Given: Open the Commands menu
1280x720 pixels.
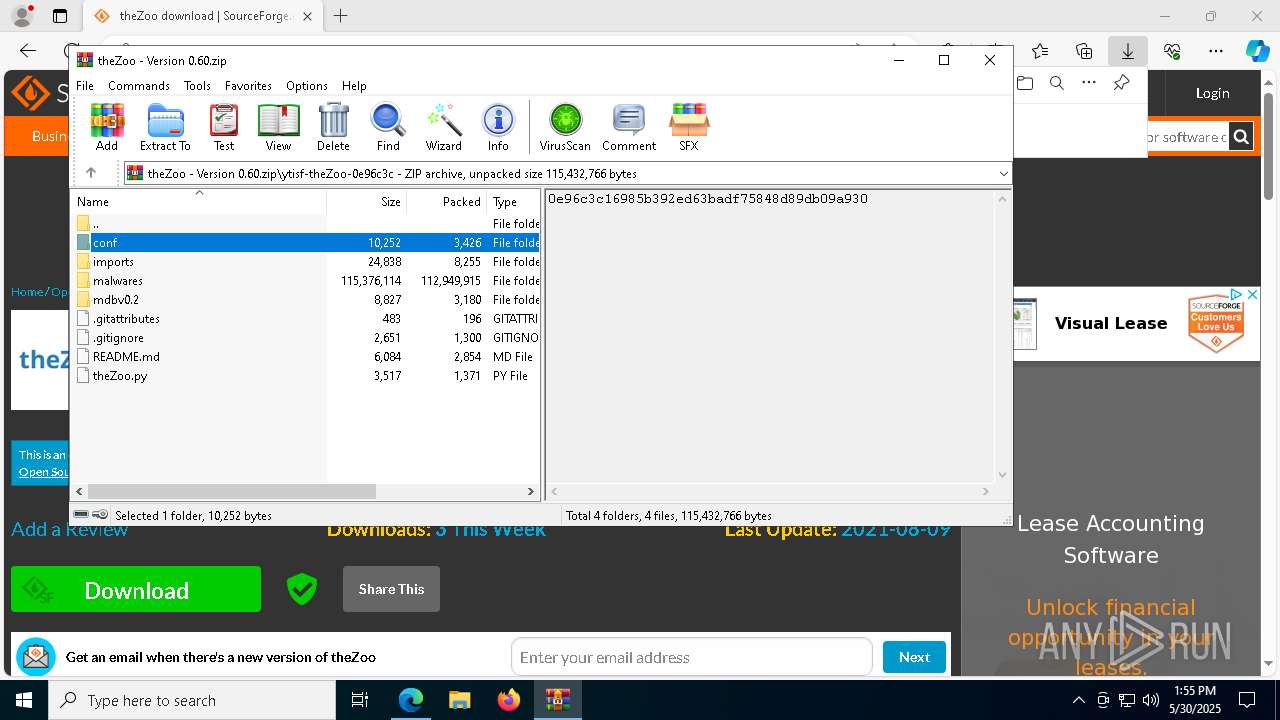Looking at the screenshot, I should click(x=139, y=86).
